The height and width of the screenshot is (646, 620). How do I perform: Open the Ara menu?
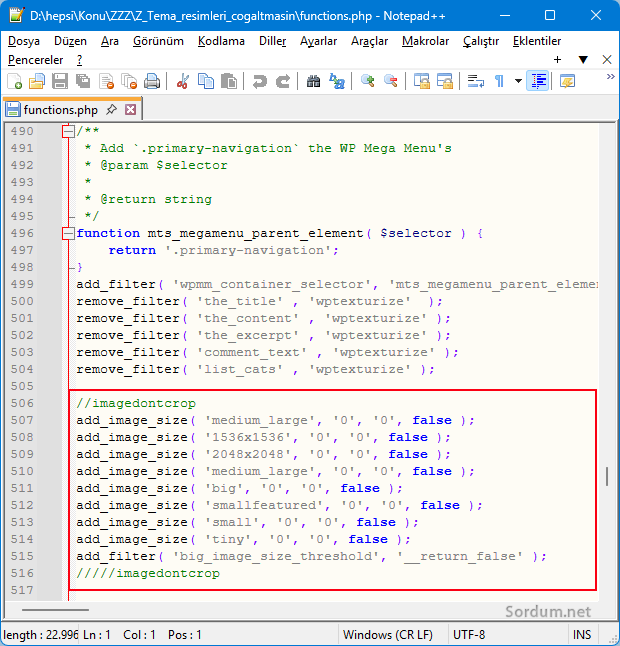[x=110, y=41]
